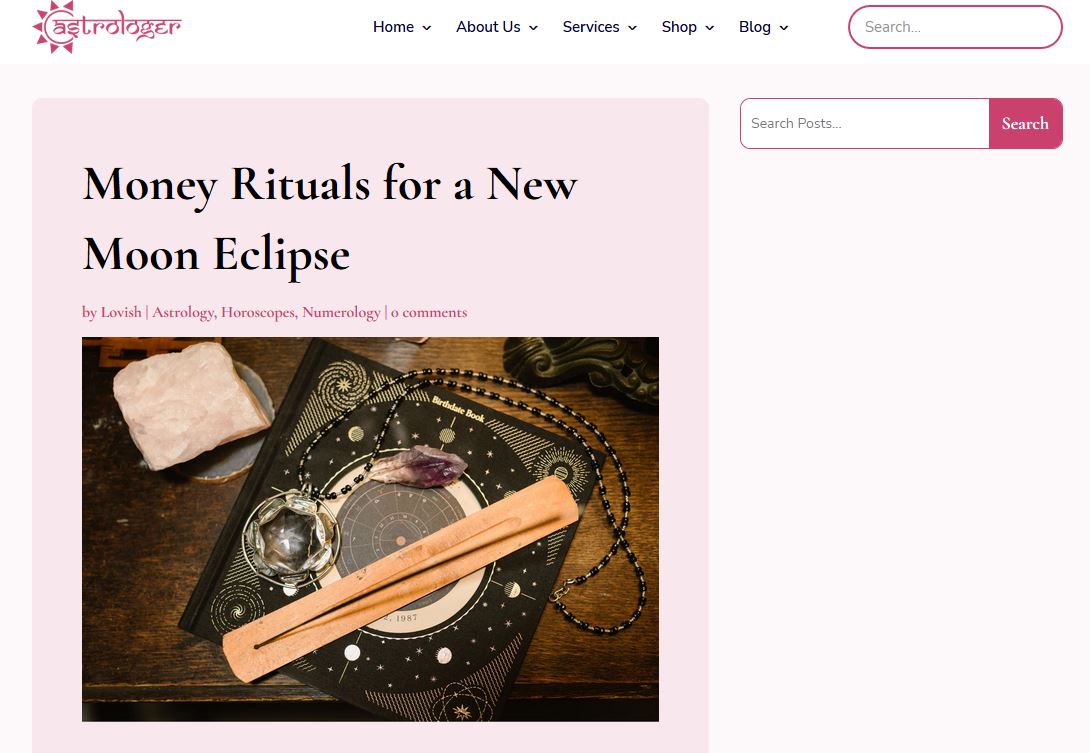Click the pink Search button
This screenshot has width=1090, height=753.
pos(1025,123)
